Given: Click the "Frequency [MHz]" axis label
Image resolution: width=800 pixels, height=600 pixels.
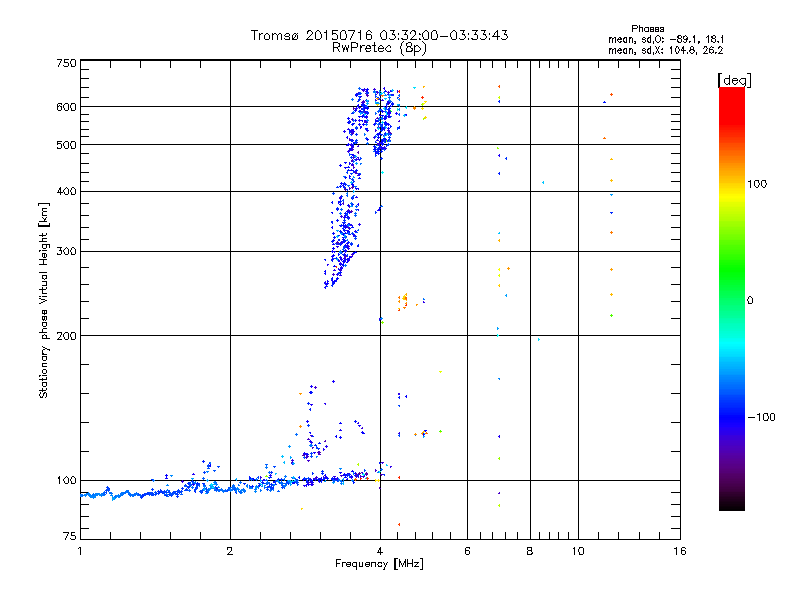Looking at the screenshot, I should (379, 564).
